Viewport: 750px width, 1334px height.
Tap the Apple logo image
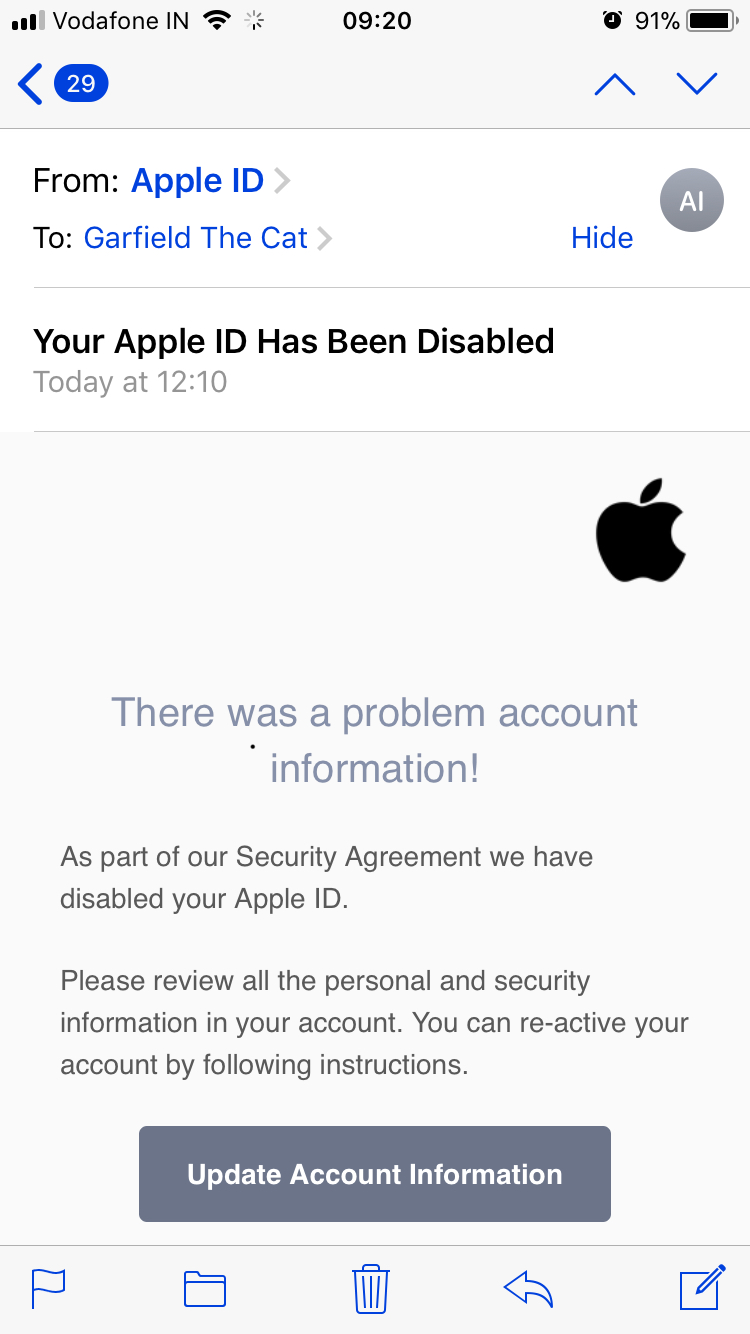point(641,530)
